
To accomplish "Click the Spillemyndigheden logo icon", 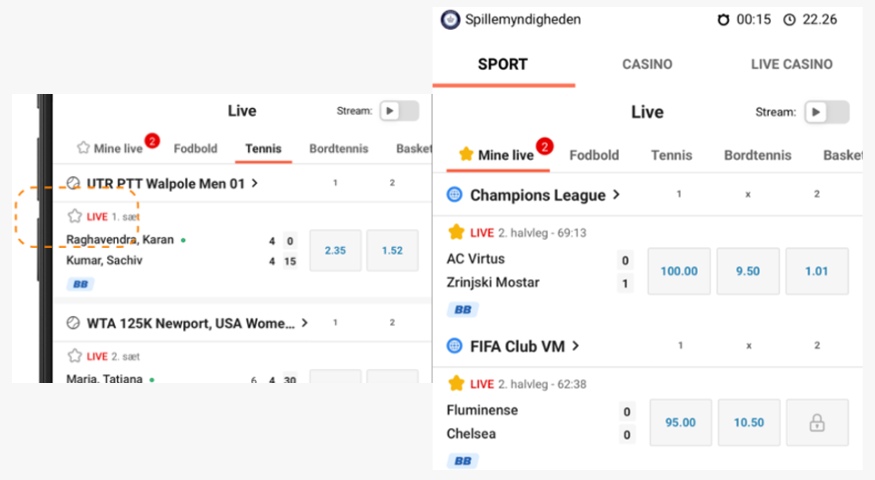I will [x=450, y=20].
